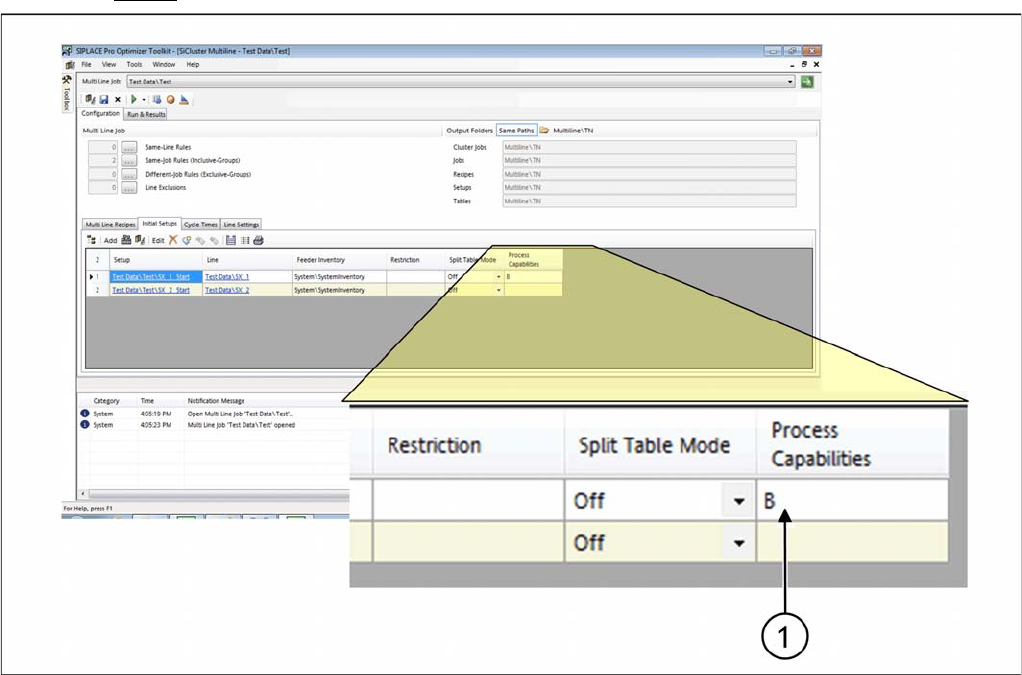Open the Test Data\SX_1 line link
The image size is (1022, 675).
[x=227, y=276]
